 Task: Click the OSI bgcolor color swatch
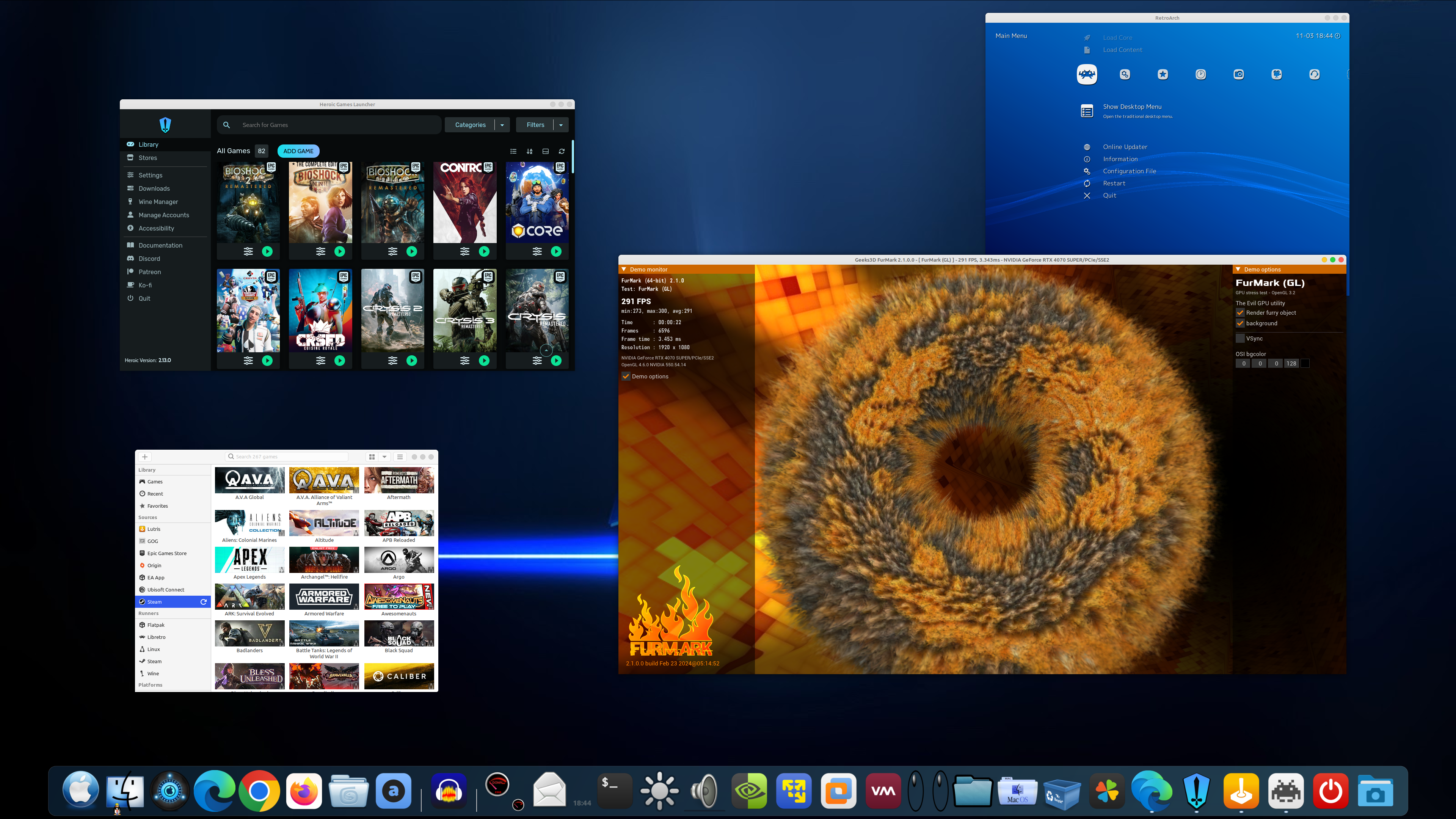click(x=1305, y=364)
